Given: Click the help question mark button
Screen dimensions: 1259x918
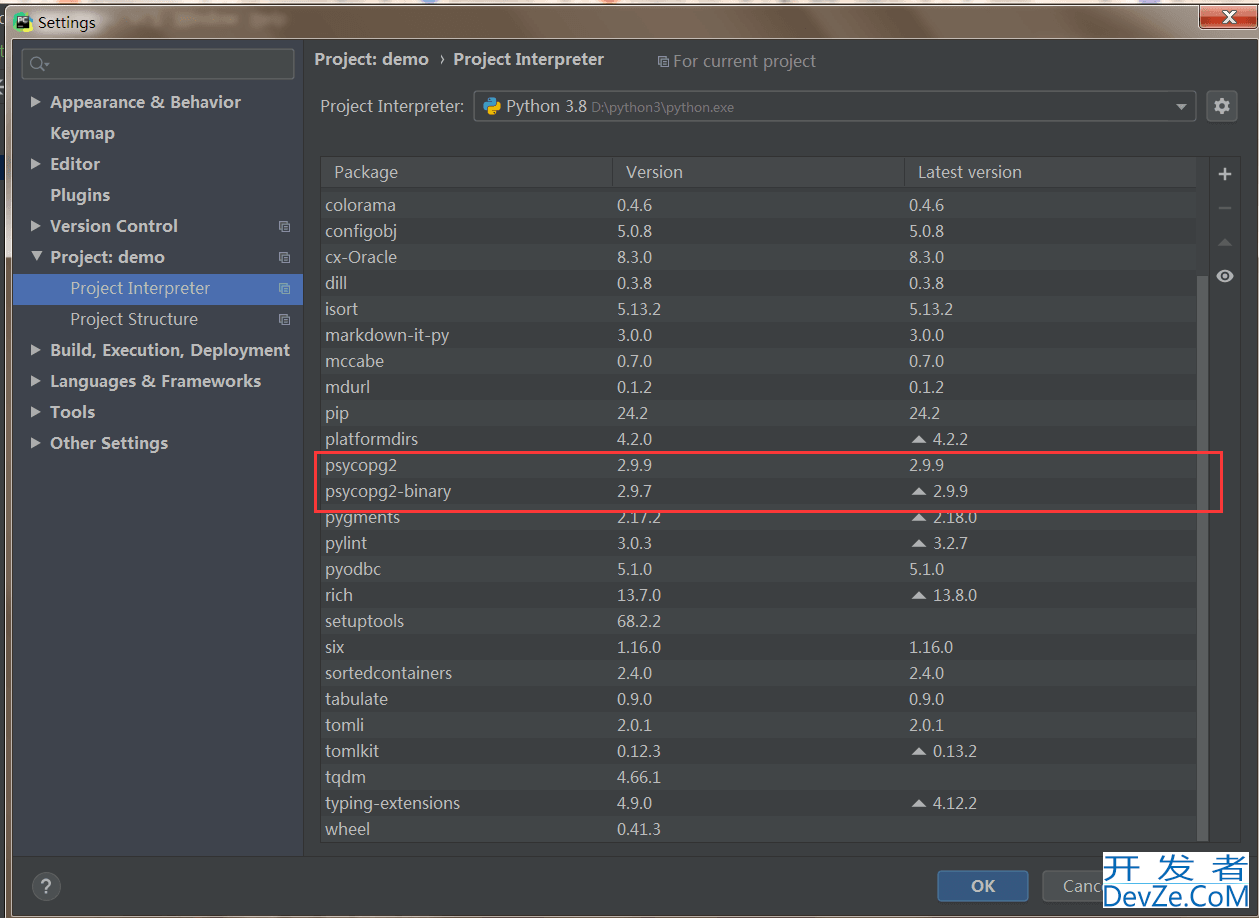Looking at the screenshot, I should point(46,885).
